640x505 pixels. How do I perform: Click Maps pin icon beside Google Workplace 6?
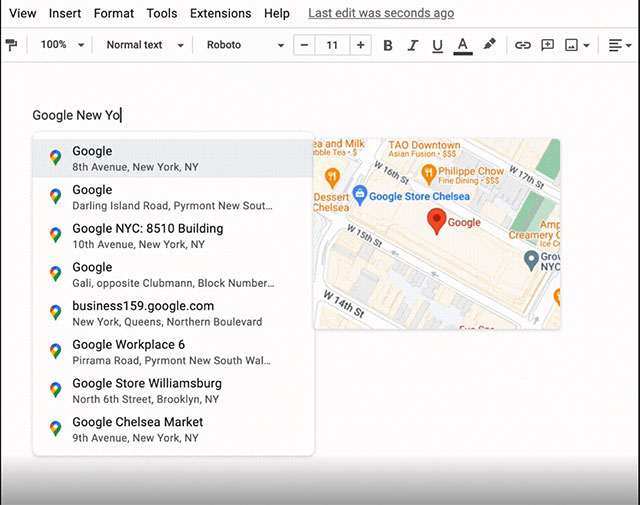click(56, 351)
